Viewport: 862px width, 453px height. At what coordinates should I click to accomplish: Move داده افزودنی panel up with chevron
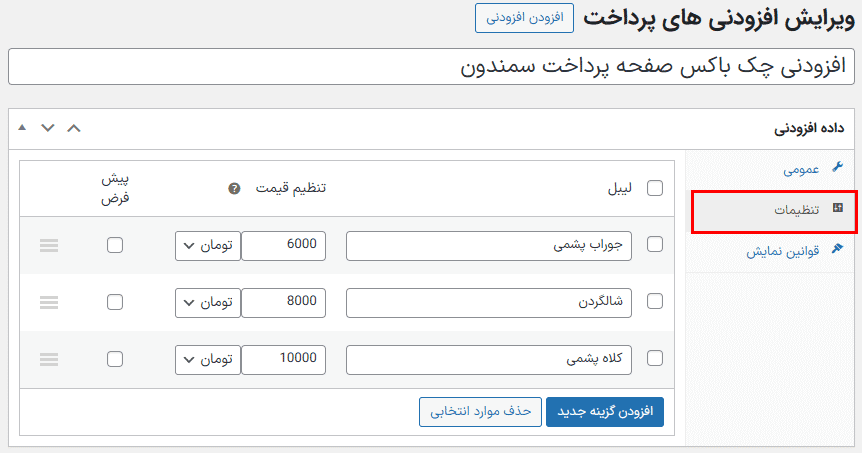pyautogui.click(x=74, y=128)
